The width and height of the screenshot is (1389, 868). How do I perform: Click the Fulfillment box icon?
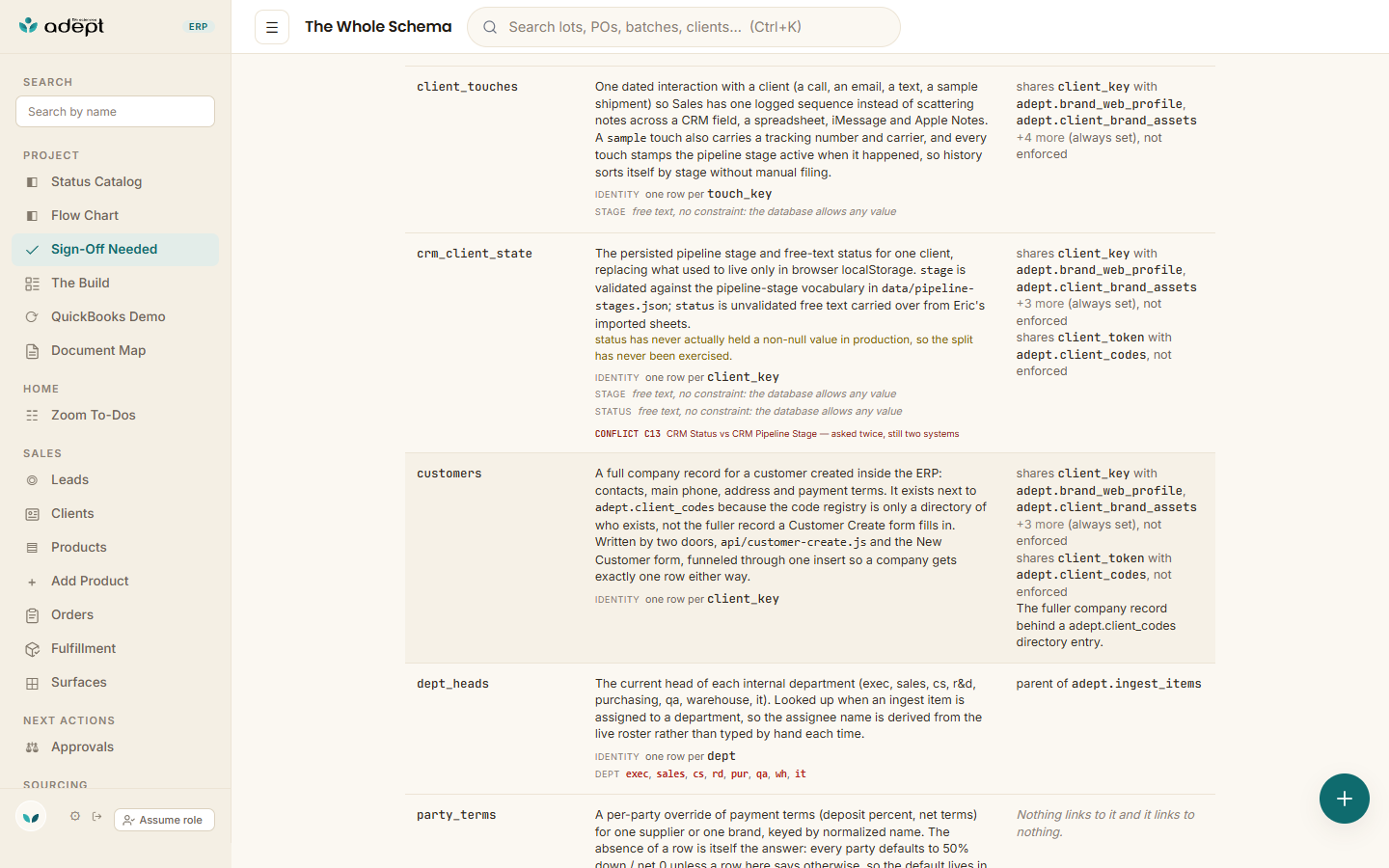(x=32, y=649)
